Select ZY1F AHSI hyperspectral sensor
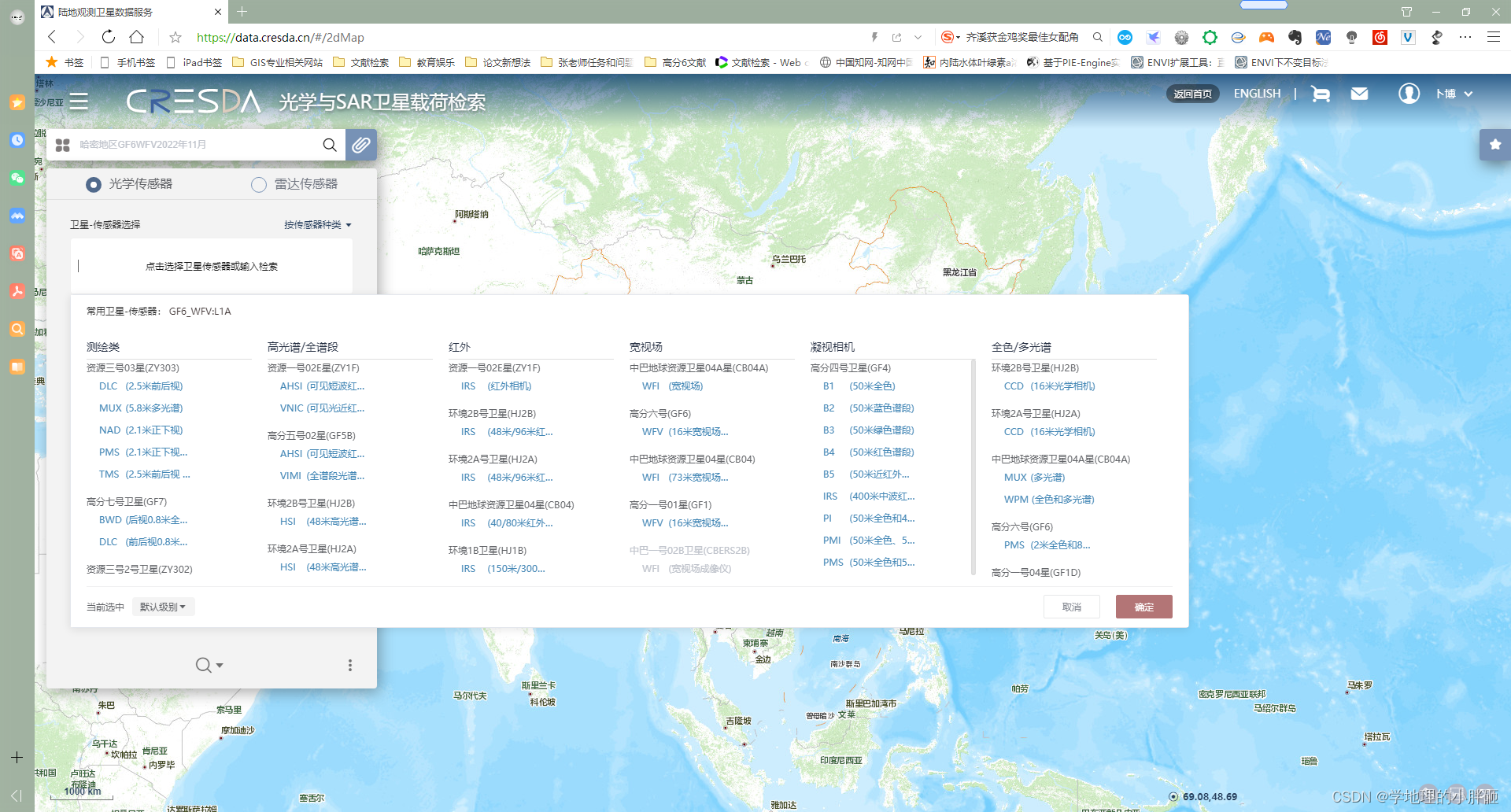This screenshot has height=812, width=1511. click(322, 386)
